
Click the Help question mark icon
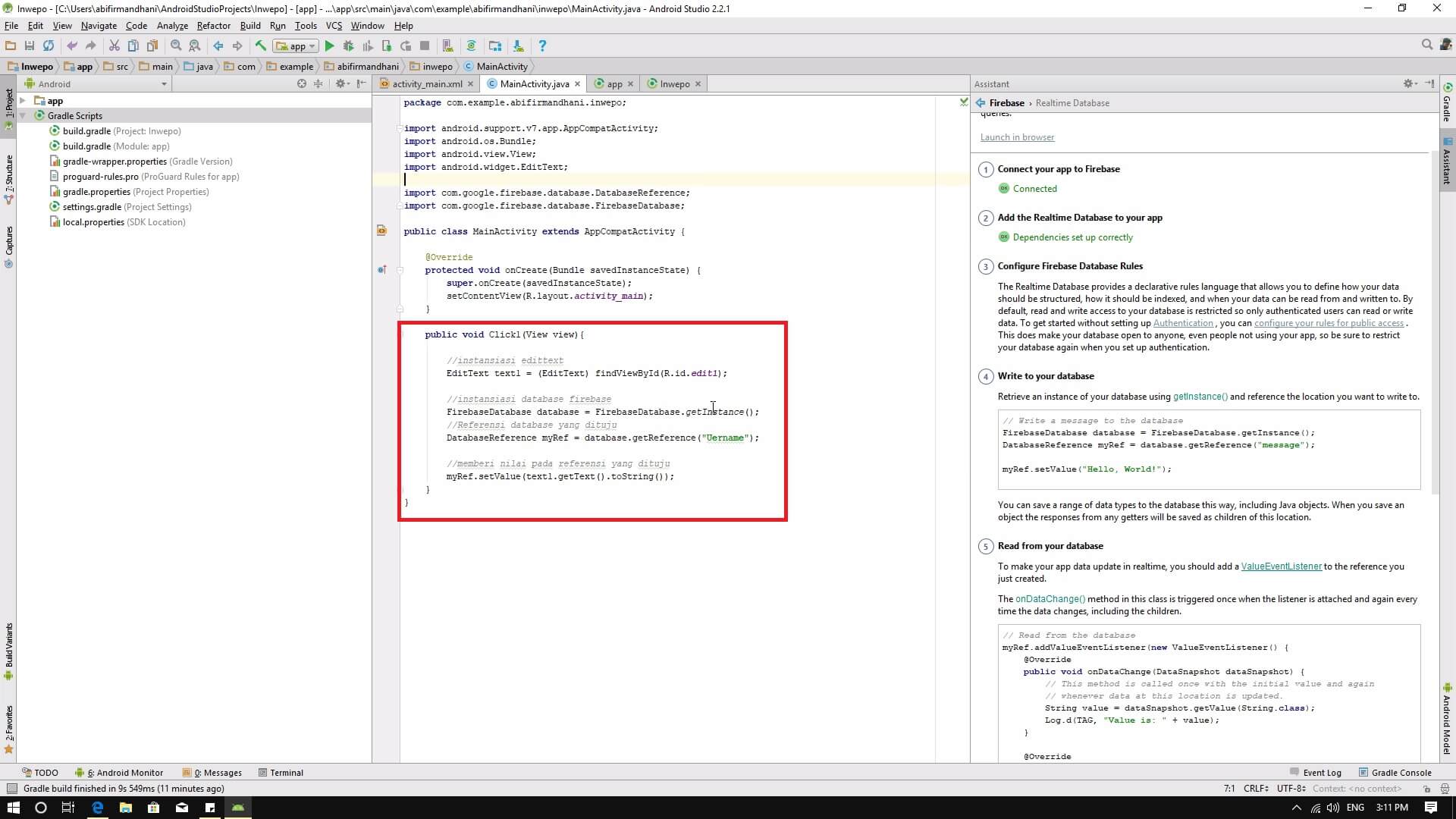[x=541, y=45]
